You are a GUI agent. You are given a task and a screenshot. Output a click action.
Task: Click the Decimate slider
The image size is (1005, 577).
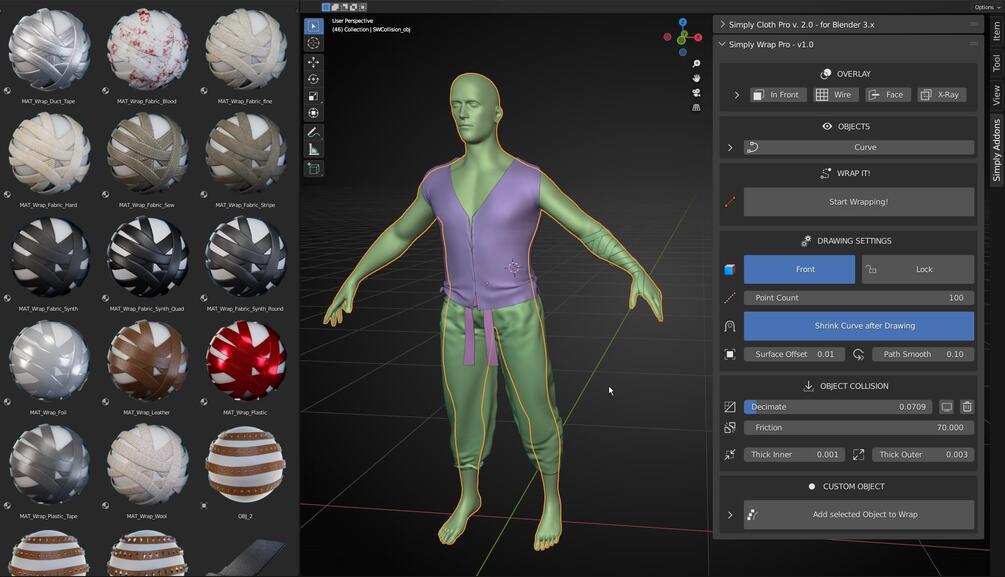[838, 406]
